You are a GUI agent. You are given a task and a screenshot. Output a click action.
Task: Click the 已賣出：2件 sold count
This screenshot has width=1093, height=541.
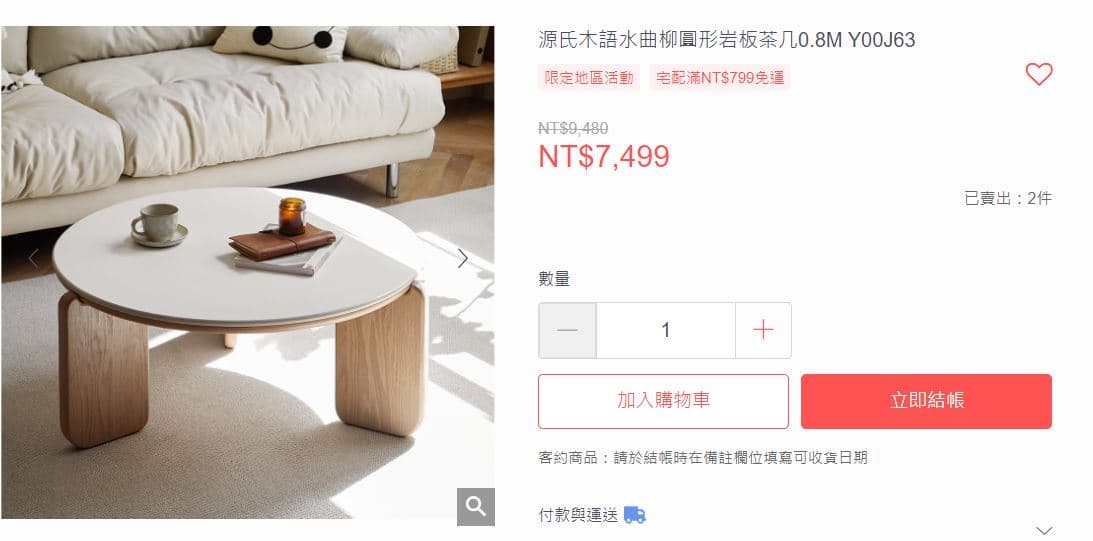[1008, 199]
